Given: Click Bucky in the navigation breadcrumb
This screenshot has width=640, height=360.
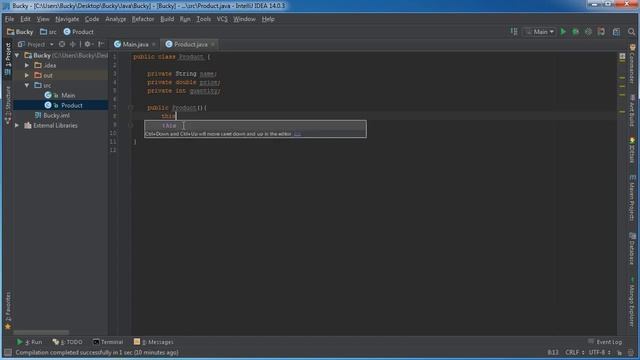Looking at the screenshot, I should [20, 32].
